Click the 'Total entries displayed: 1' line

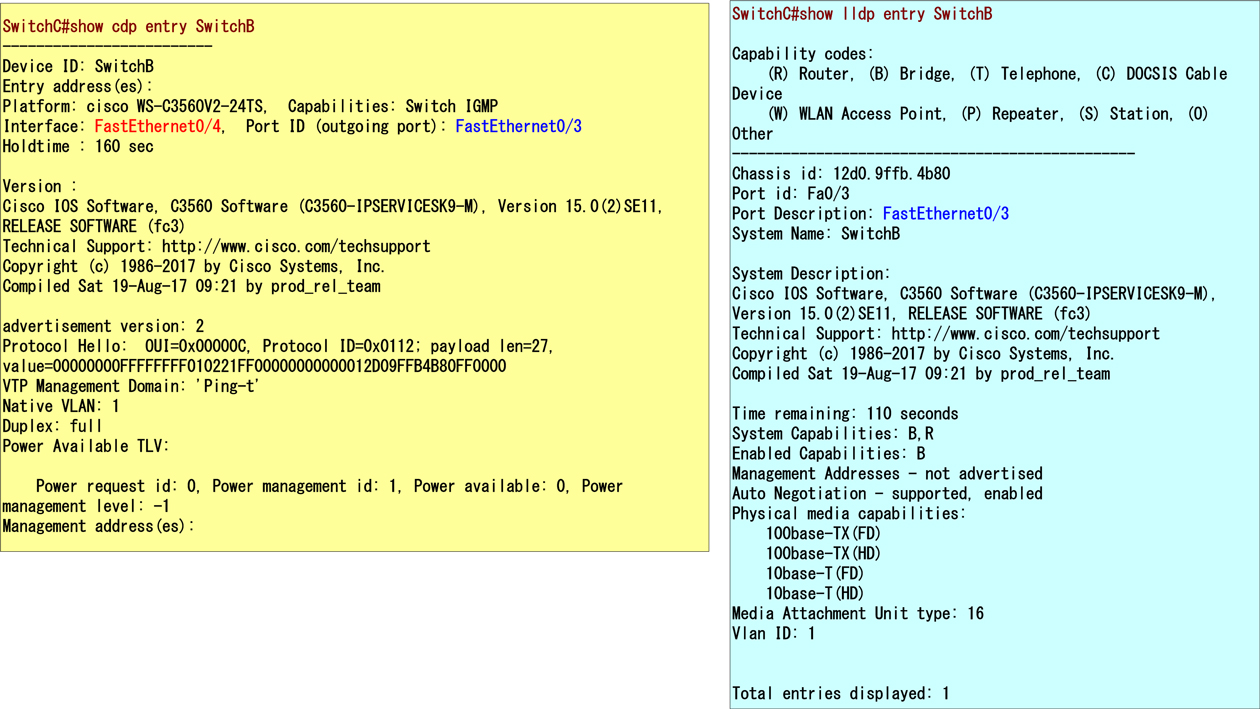840,693
